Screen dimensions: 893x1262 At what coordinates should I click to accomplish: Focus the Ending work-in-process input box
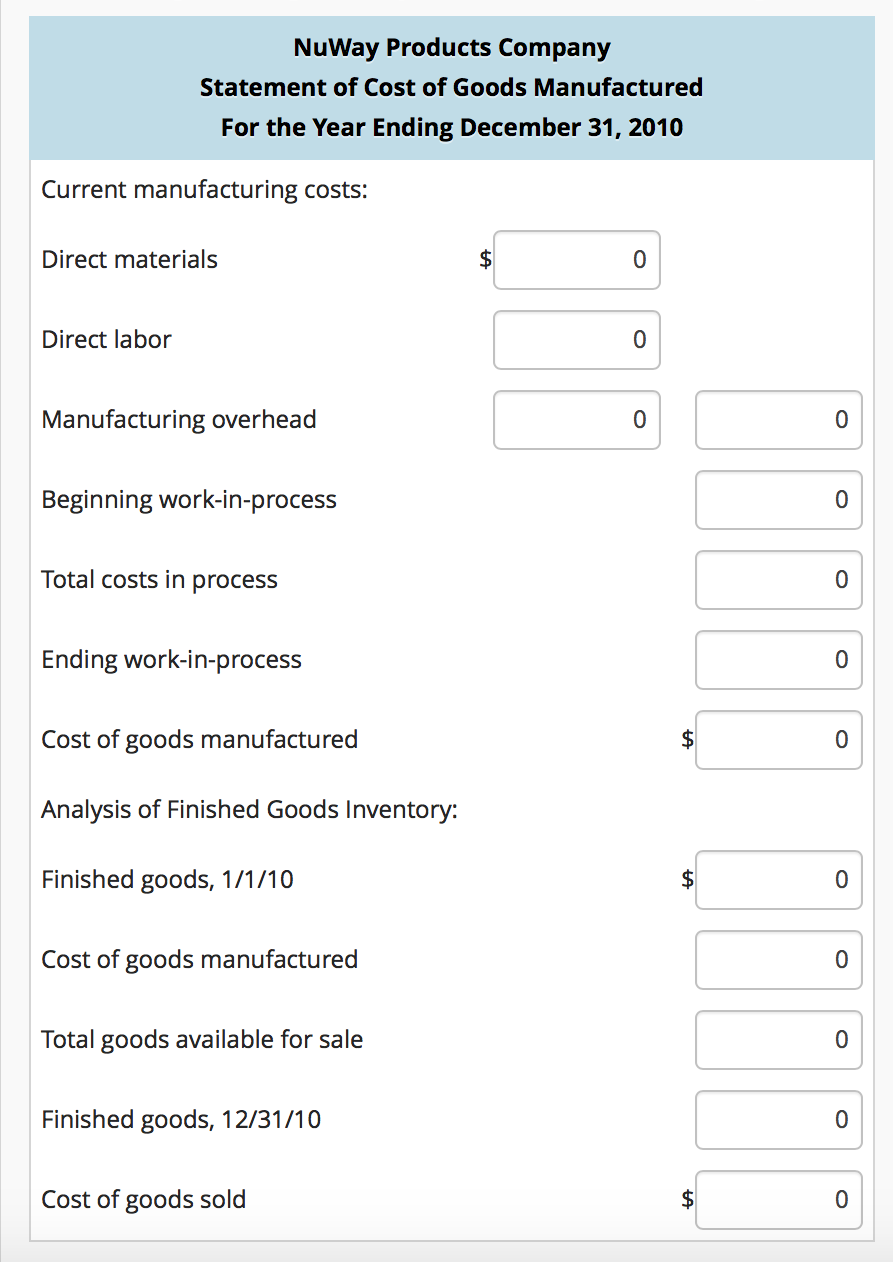pyautogui.click(x=779, y=660)
